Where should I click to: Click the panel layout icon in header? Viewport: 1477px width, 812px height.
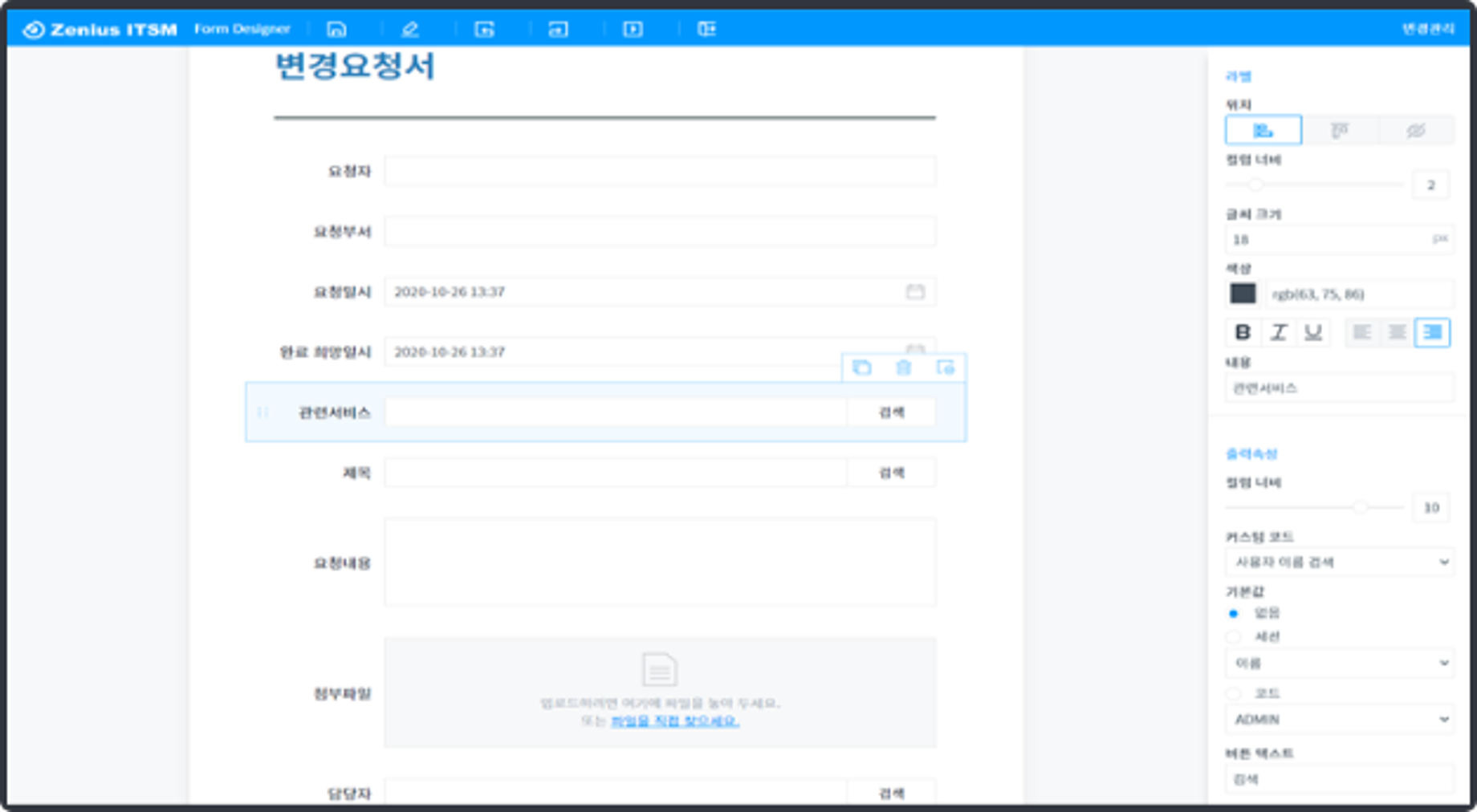(x=706, y=30)
